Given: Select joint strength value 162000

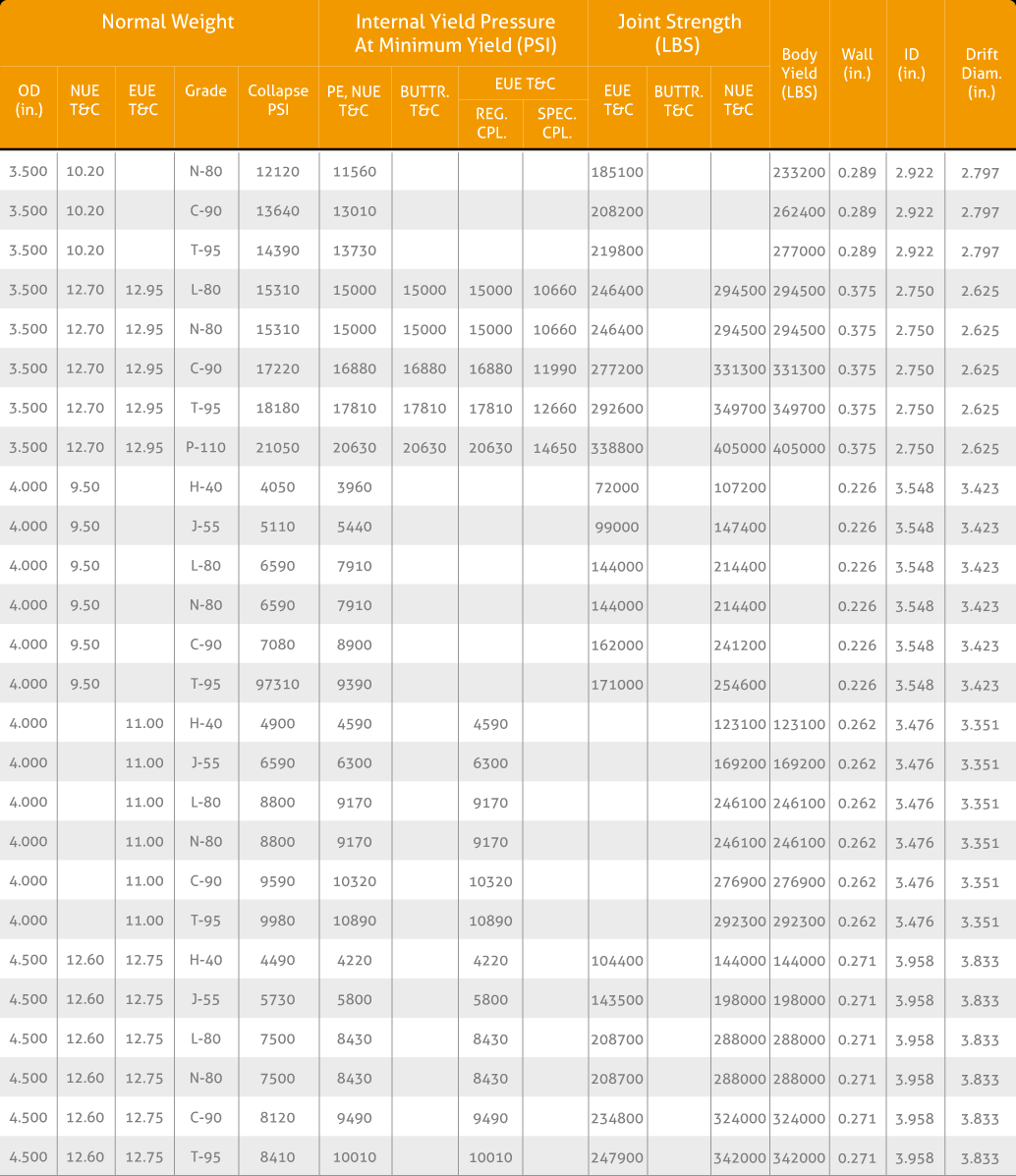Looking at the screenshot, I should [x=617, y=645].
